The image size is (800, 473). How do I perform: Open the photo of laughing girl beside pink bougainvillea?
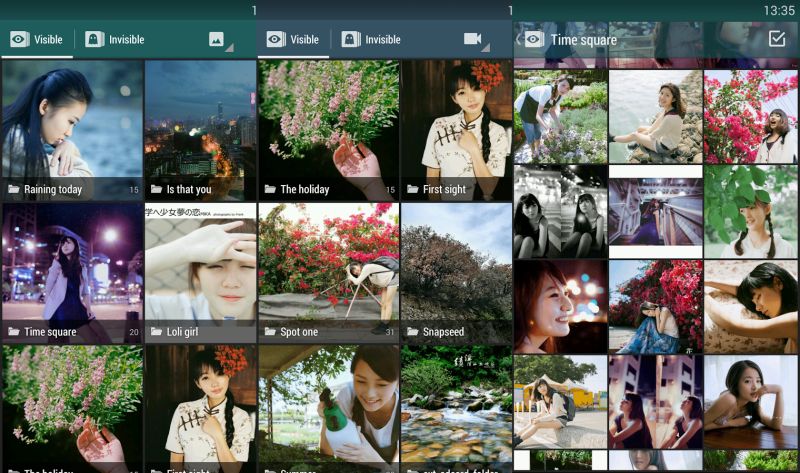point(751,117)
